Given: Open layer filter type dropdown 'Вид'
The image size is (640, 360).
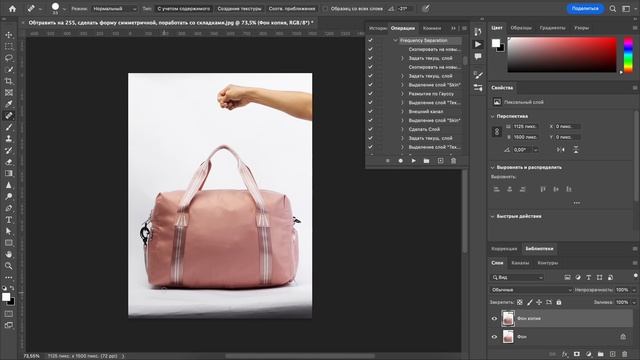Looking at the screenshot, I should click(x=518, y=278).
